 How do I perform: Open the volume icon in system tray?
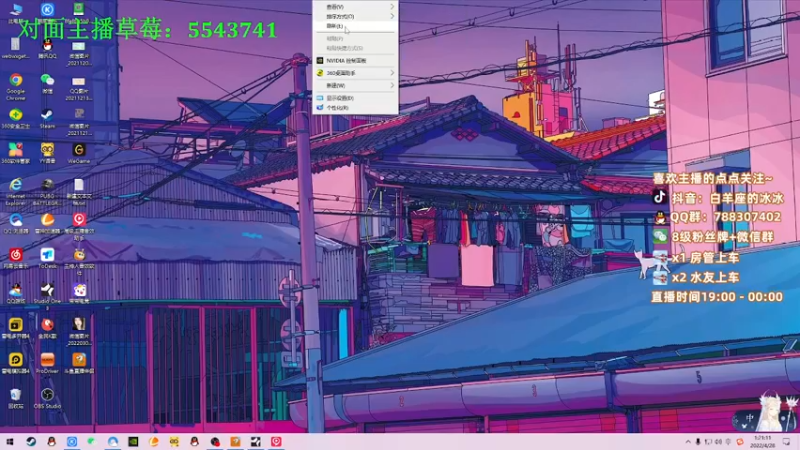coord(718,442)
